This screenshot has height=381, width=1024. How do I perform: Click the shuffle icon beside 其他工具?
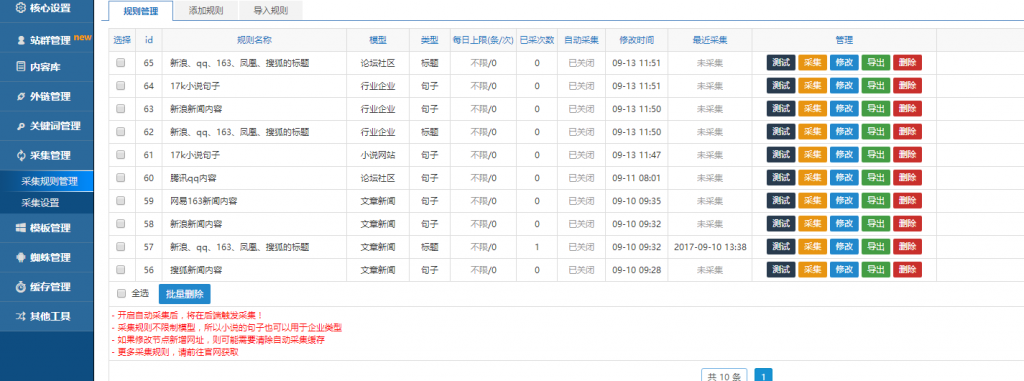20,316
